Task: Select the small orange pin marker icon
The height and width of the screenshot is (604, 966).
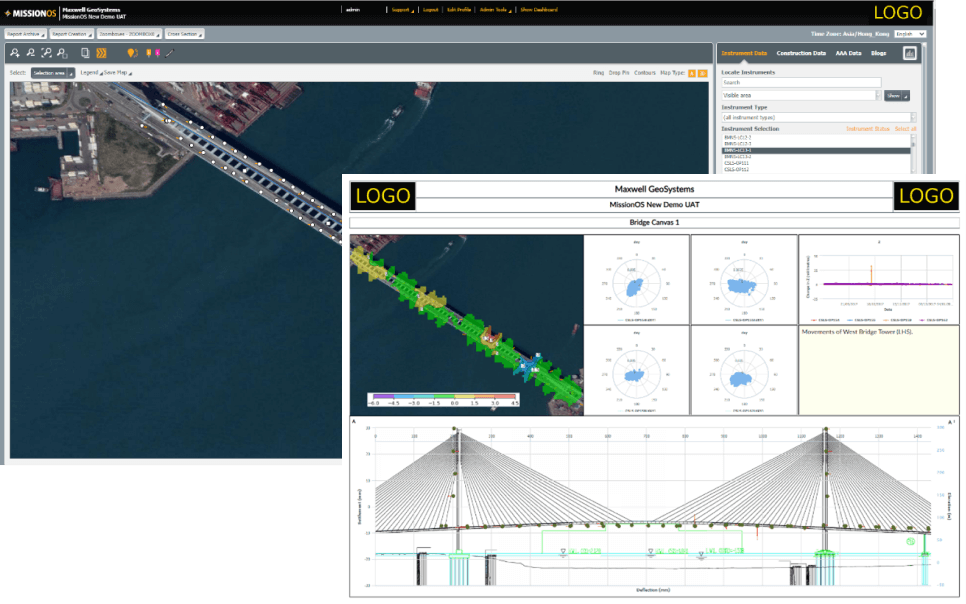Action: (148, 53)
